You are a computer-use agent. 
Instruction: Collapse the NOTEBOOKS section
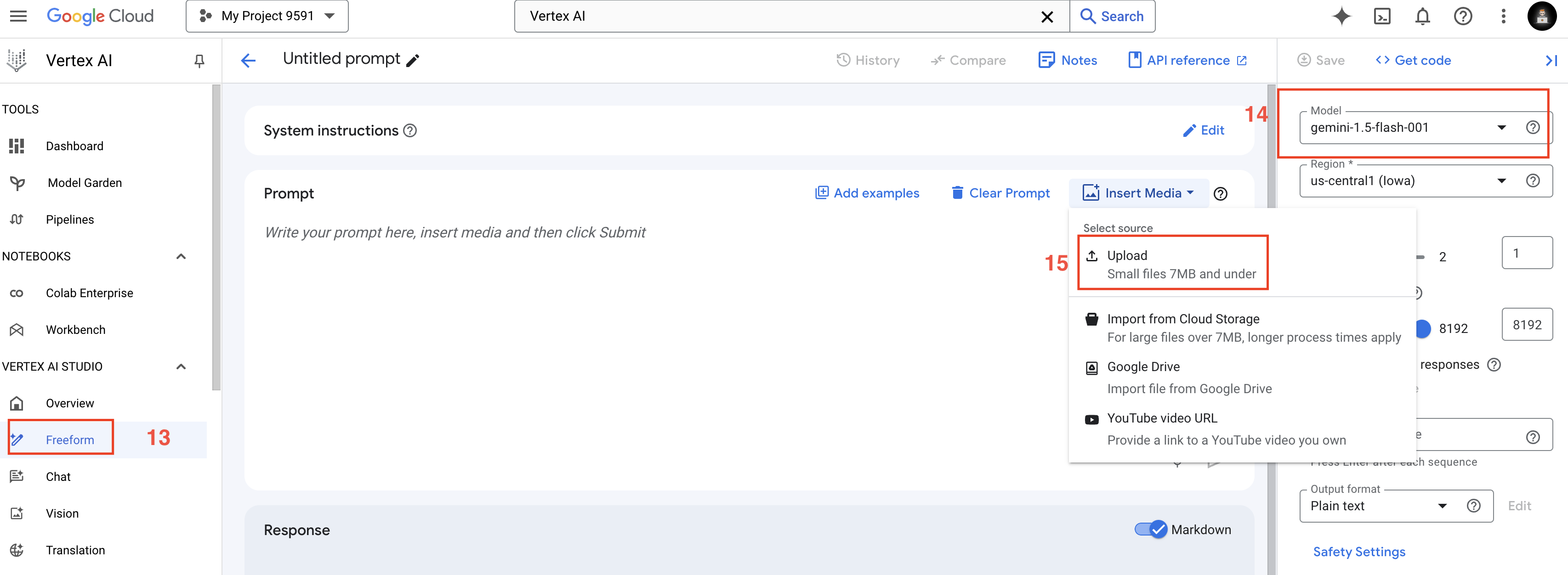click(181, 256)
